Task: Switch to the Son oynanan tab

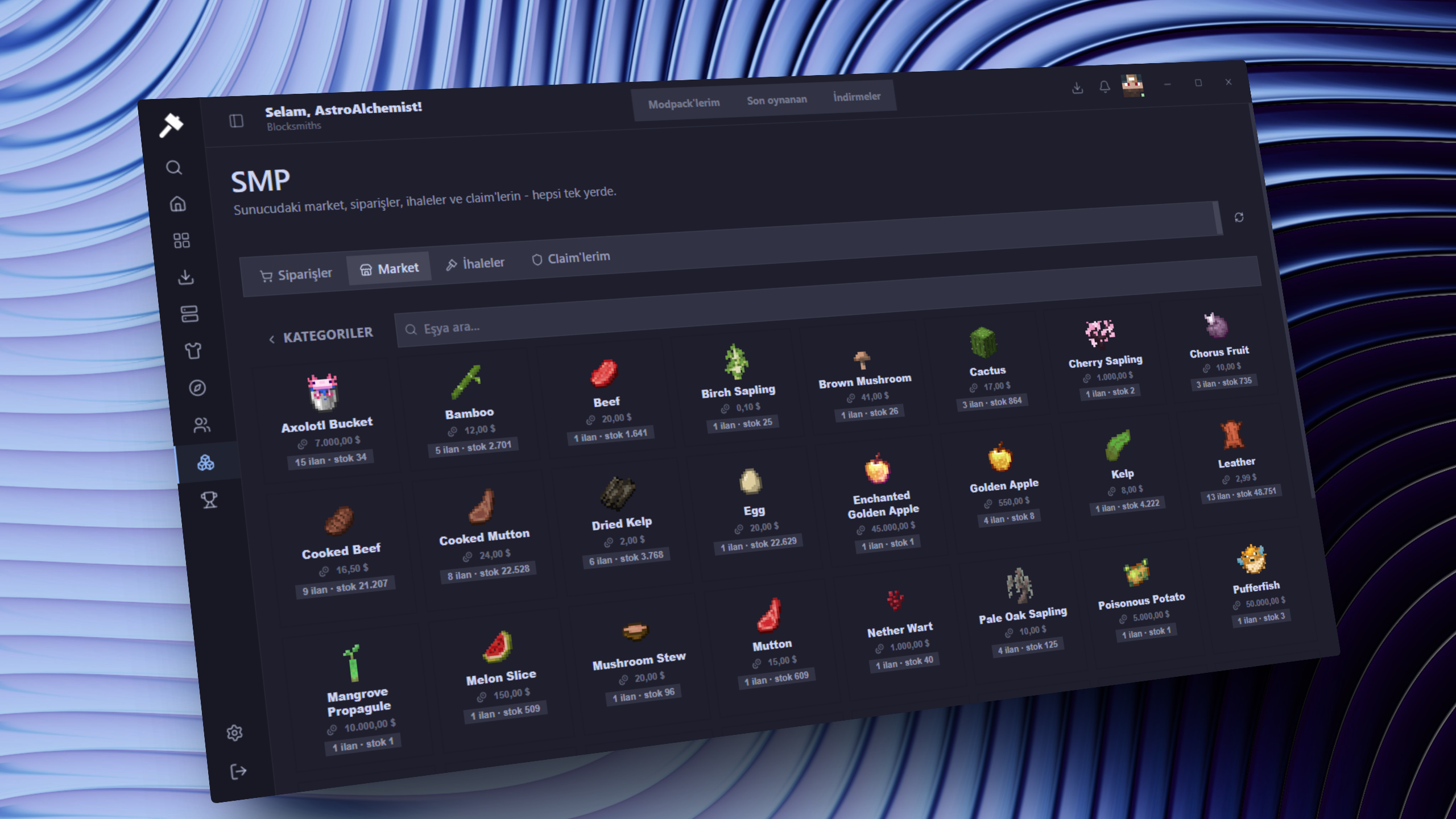Action: click(x=776, y=100)
